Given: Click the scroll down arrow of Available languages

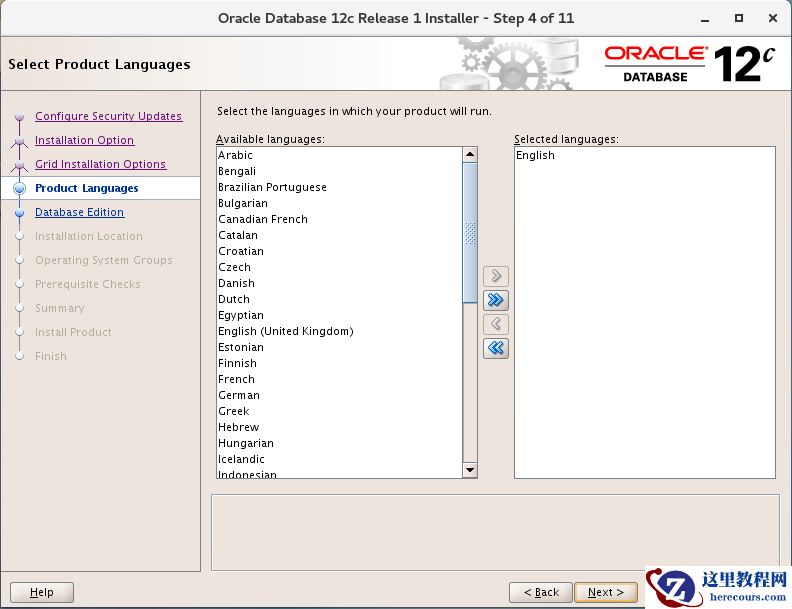Looking at the screenshot, I should 470,470.
